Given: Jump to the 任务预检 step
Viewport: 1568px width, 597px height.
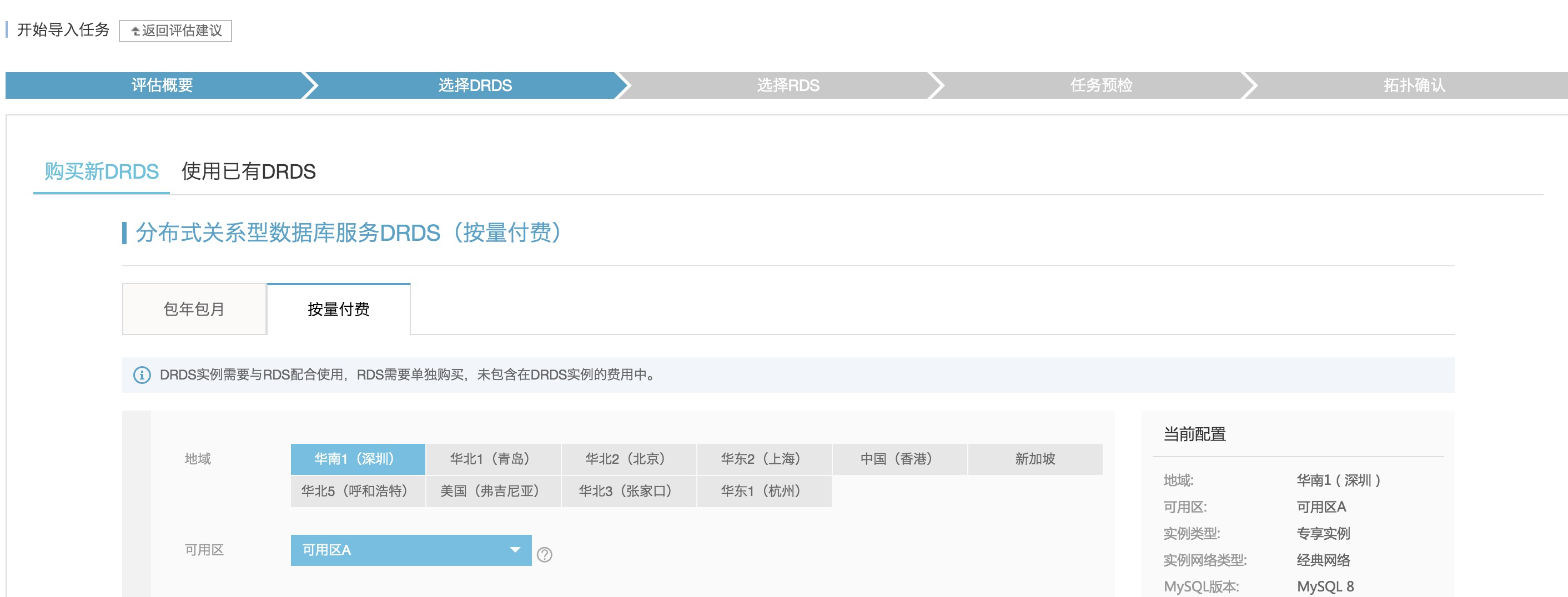Looking at the screenshot, I should [x=1101, y=85].
